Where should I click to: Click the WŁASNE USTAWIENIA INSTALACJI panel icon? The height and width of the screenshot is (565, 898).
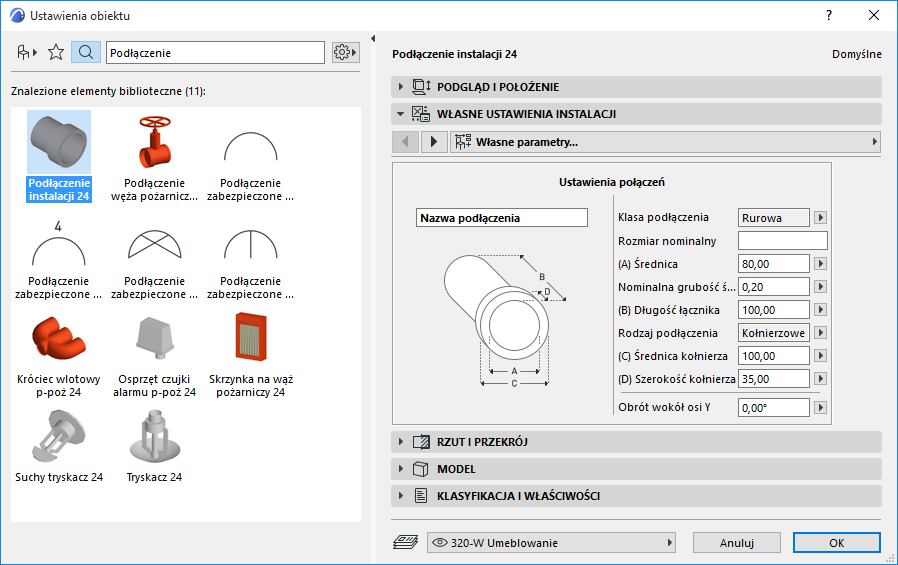pyautogui.click(x=421, y=114)
